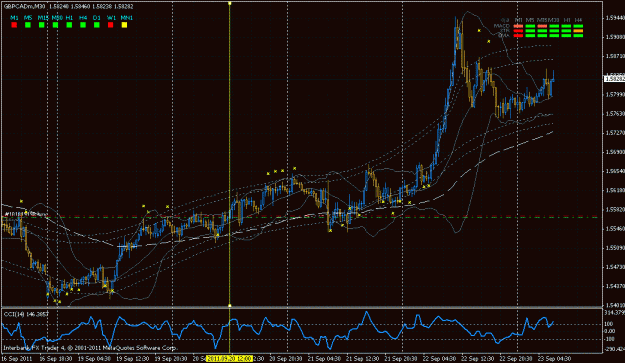Click the yellow MN1 timeframe indicator square
Image resolution: width=625 pixels, height=363 pixels.
pos(124,25)
